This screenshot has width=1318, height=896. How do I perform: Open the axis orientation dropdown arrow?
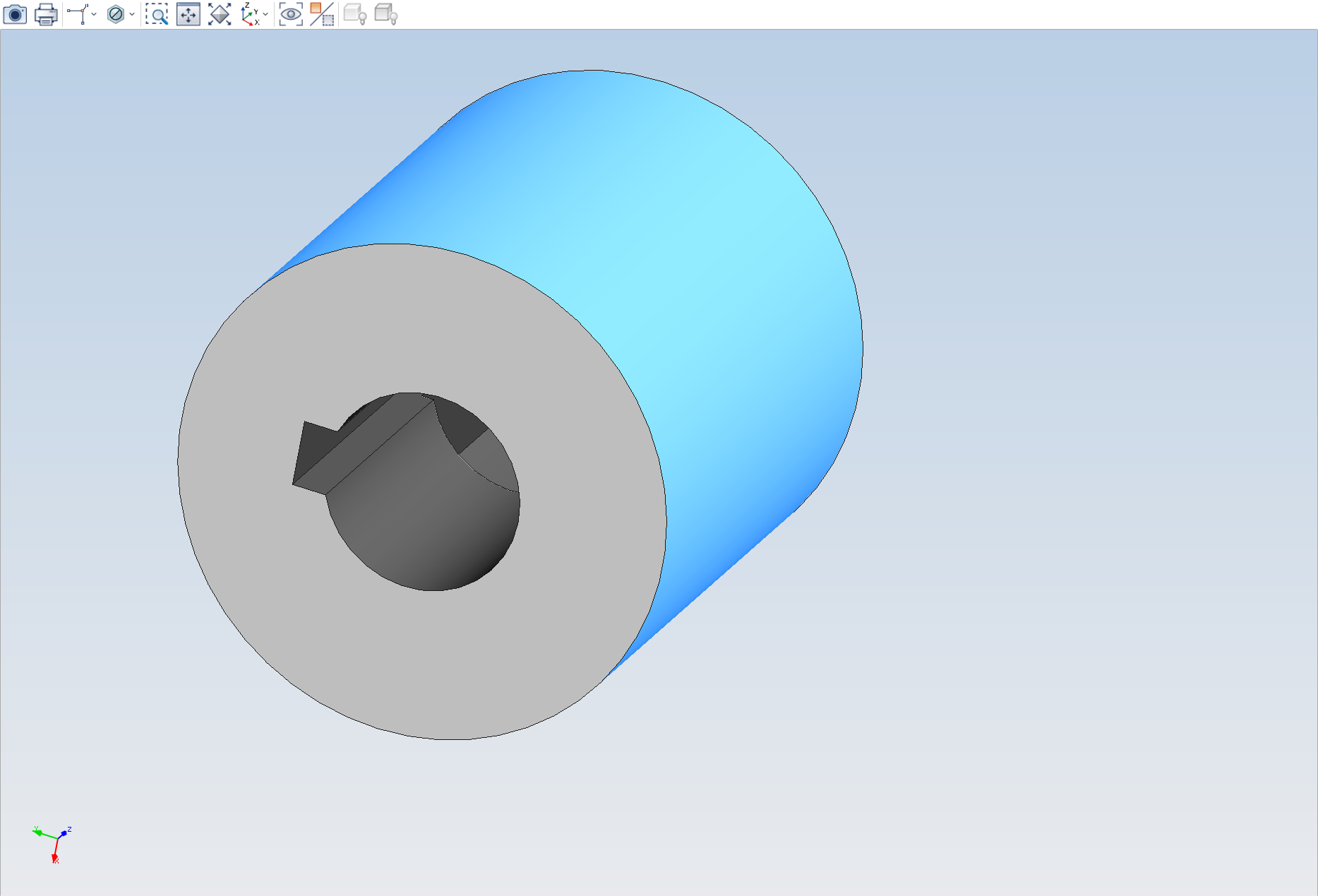tap(265, 14)
